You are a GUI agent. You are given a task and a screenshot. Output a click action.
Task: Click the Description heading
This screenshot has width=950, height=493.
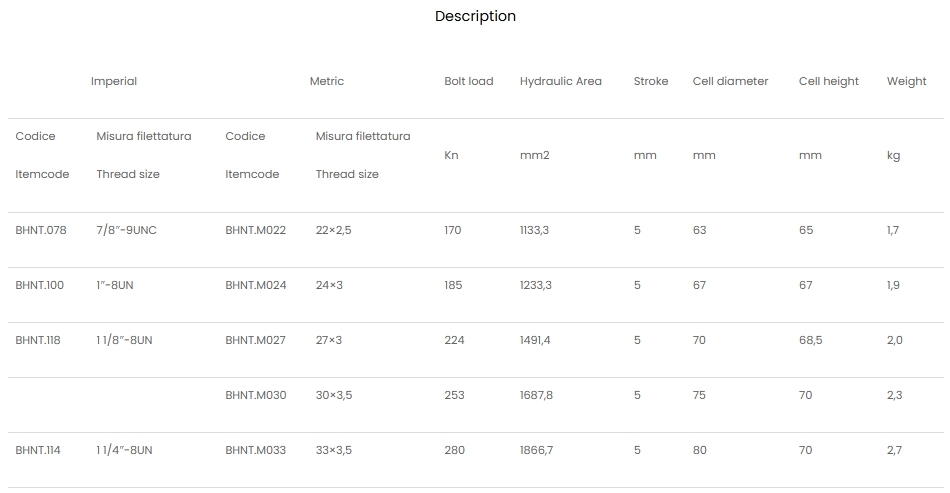(475, 16)
